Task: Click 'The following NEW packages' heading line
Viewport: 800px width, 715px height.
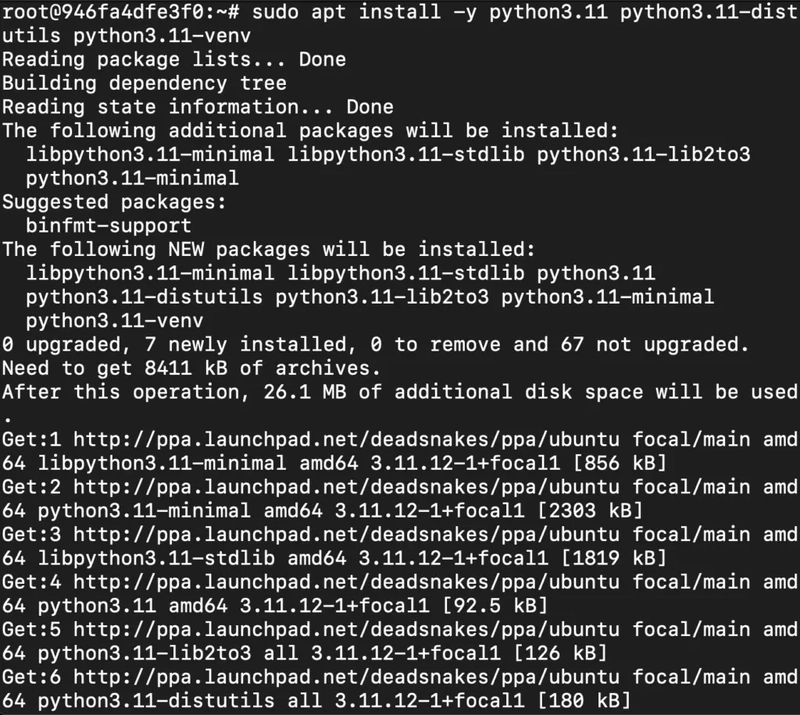Action: click(269, 250)
